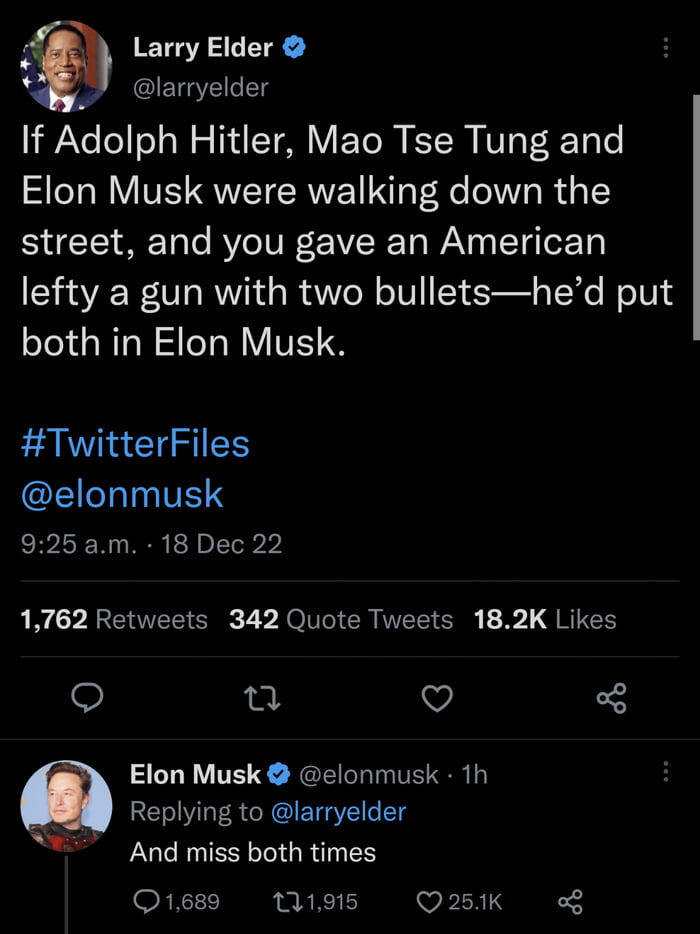Open the reply's three-dot more options

coord(665,773)
